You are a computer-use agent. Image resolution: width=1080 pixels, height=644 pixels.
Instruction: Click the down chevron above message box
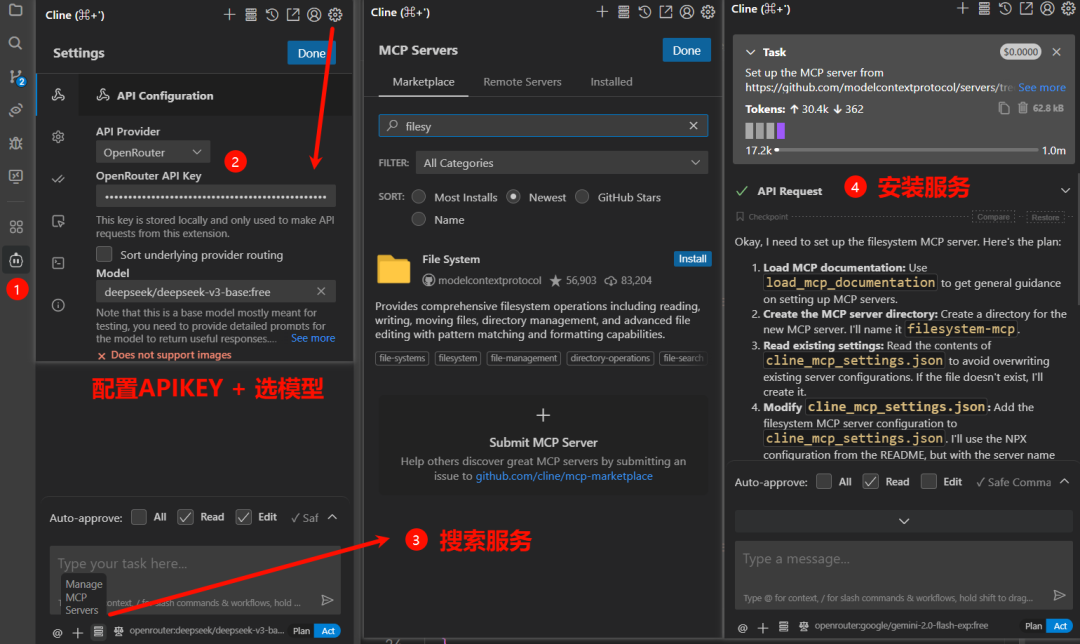904,521
